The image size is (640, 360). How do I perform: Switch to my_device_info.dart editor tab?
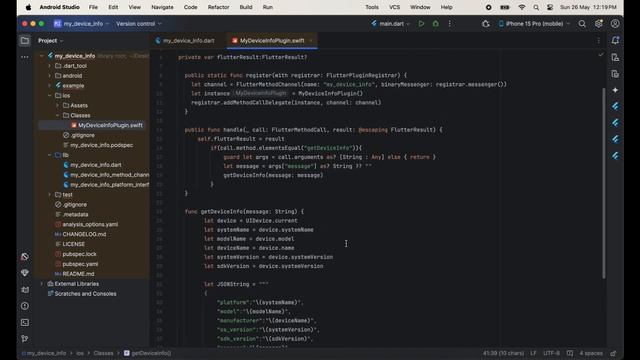click(185, 40)
